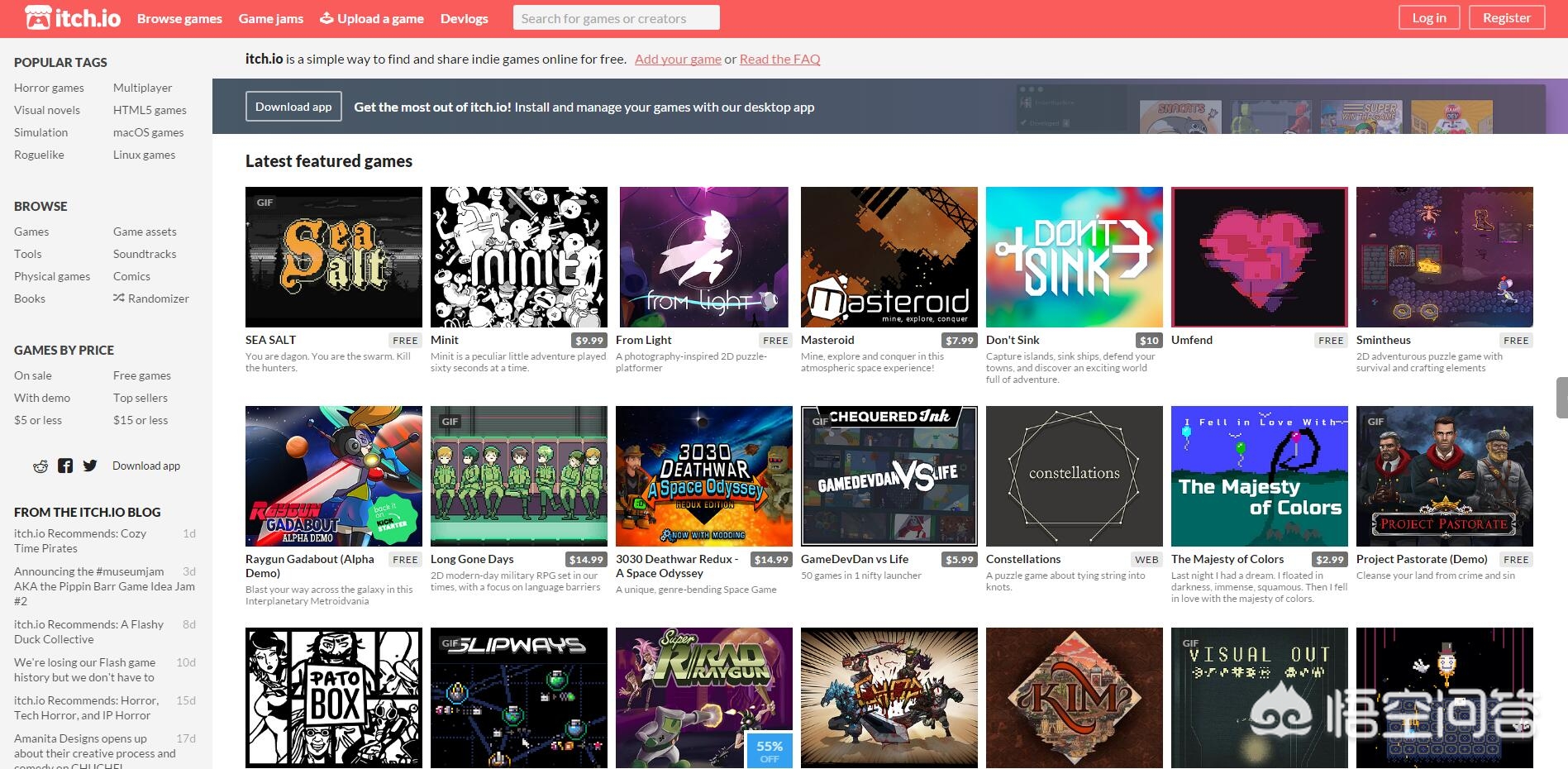Browse the Games category
This screenshot has height=769, width=1568.
[31, 232]
